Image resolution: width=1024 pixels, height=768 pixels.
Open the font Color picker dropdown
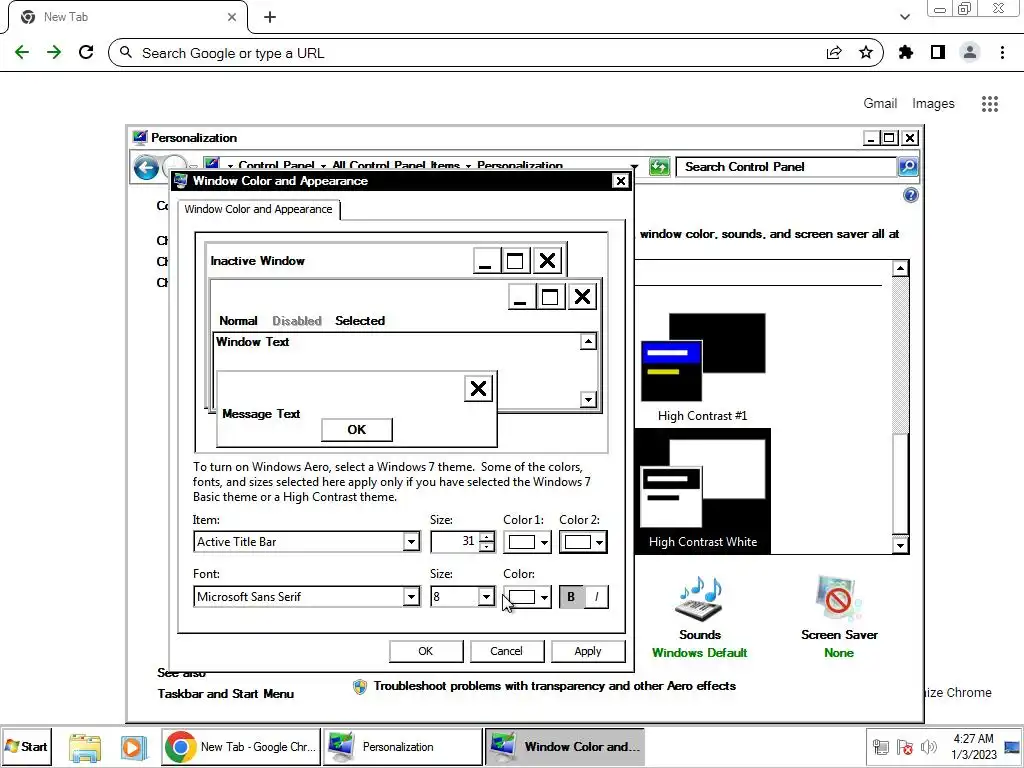pos(527,596)
